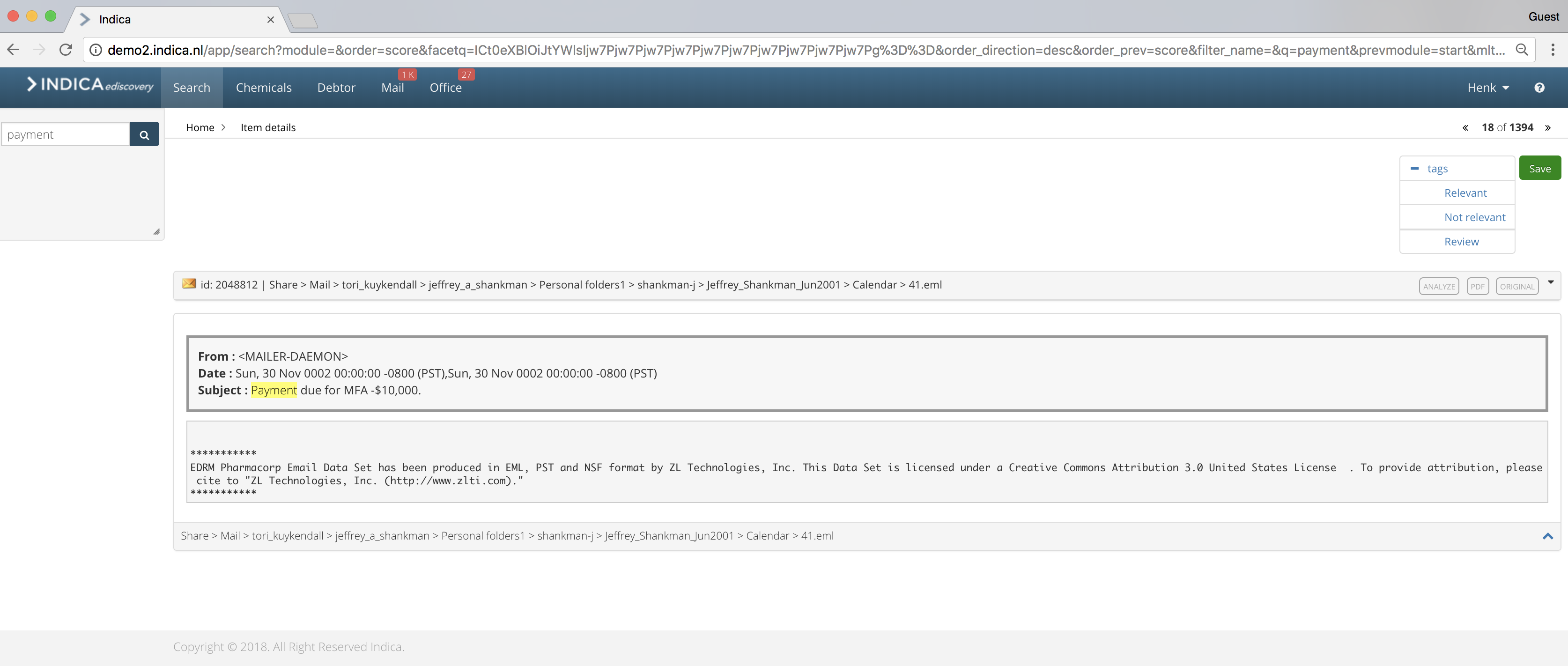Open the Debtor nav tab
Image resolution: width=1568 pixels, height=666 pixels.
tap(336, 88)
